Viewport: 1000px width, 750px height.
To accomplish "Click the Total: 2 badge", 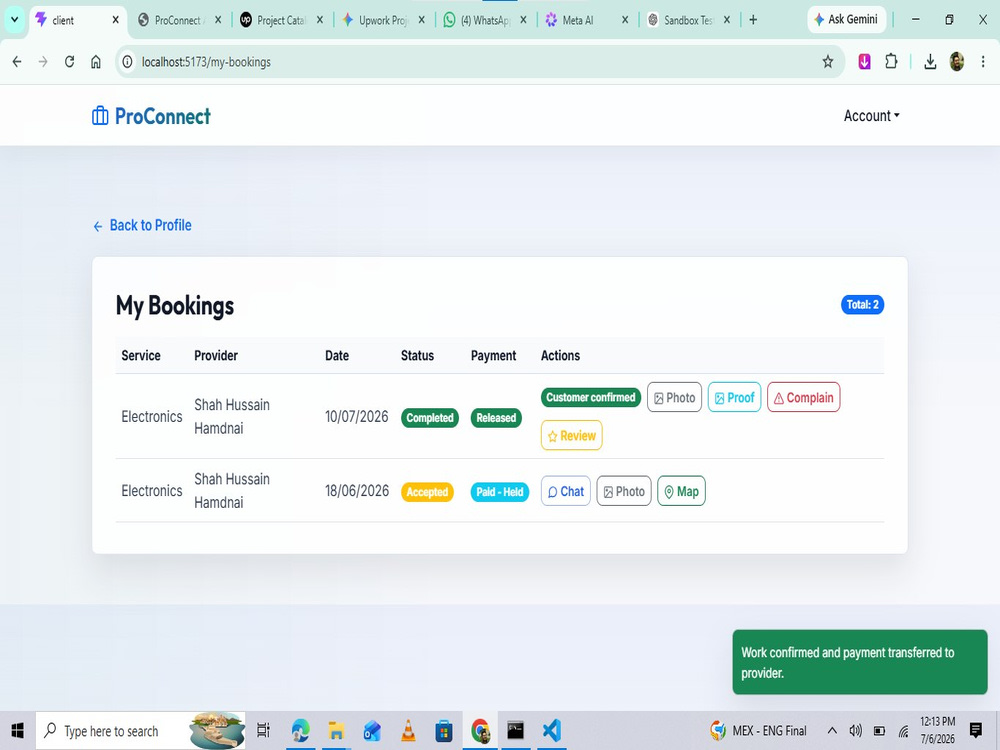I will [x=862, y=305].
